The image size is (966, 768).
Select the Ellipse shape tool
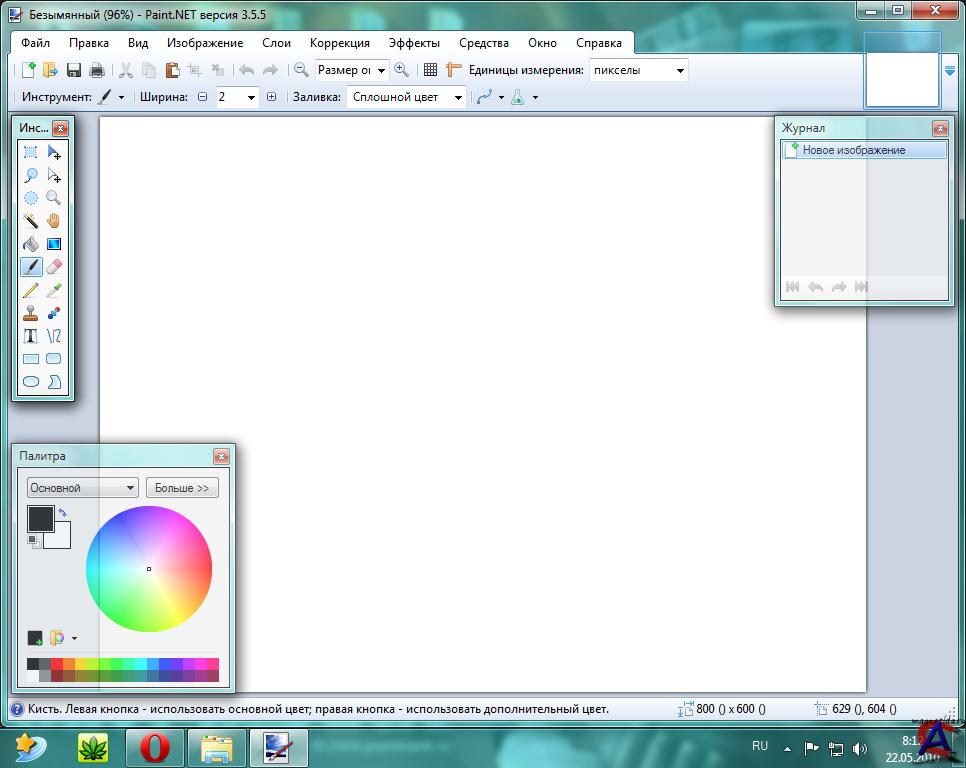point(31,382)
